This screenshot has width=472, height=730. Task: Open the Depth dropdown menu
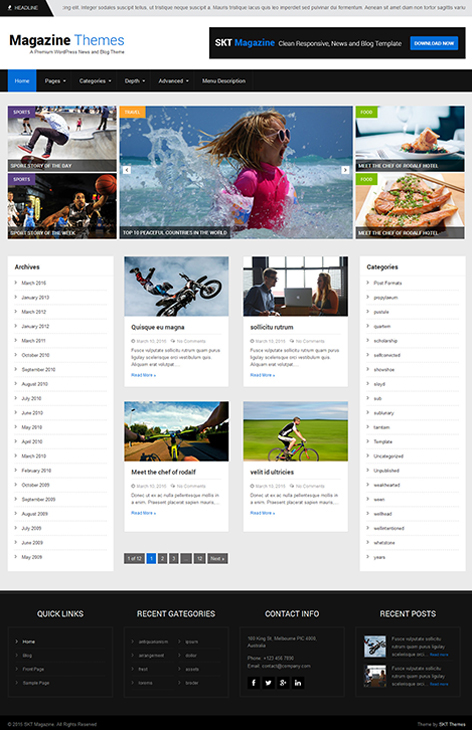[135, 81]
